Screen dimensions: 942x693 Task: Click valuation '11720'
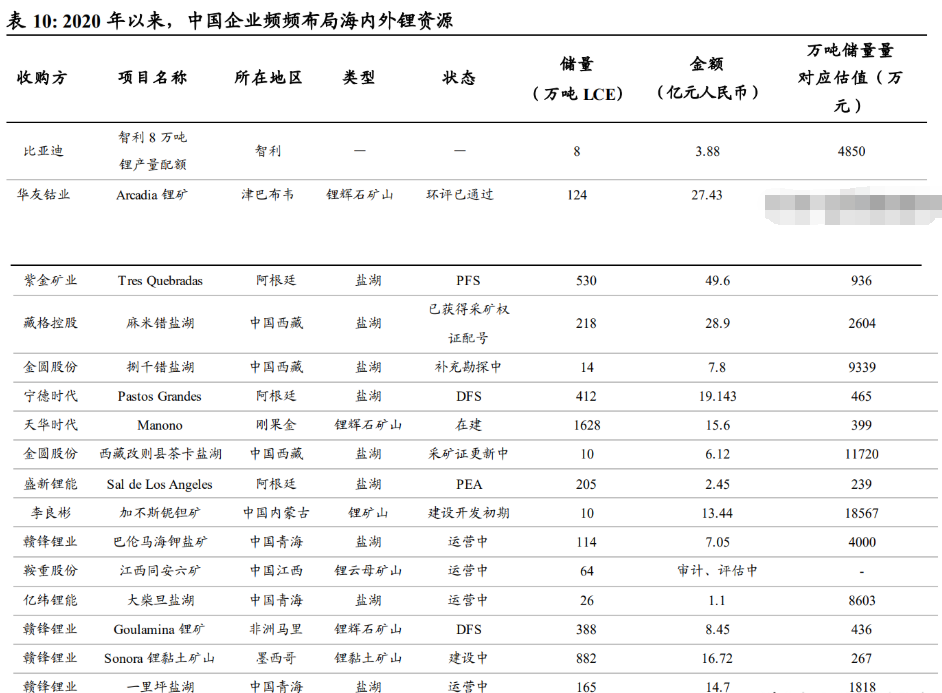coord(861,454)
